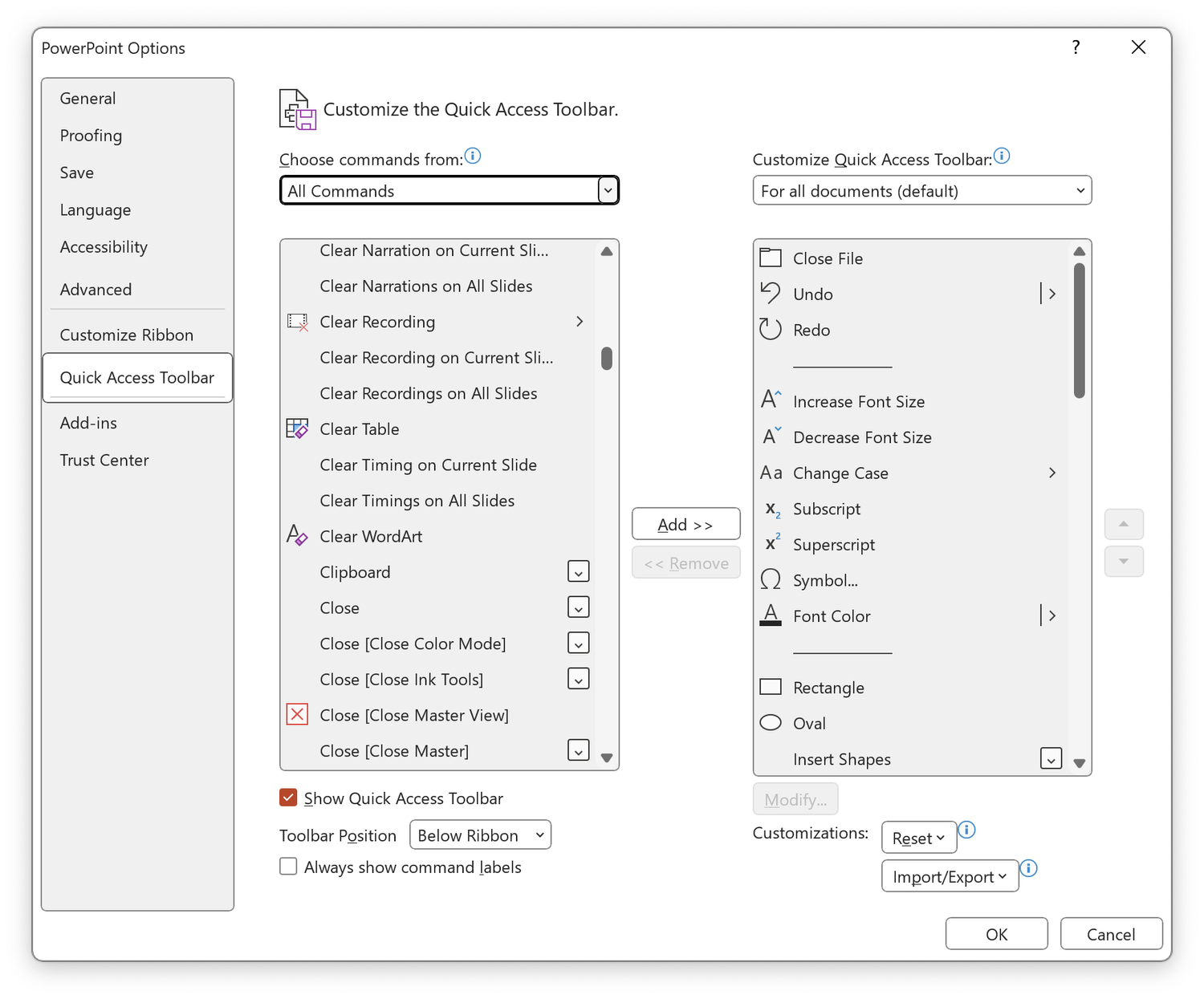Click the Close [Close Master View] icon
The height and width of the screenshot is (999, 1204).
click(x=297, y=714)
